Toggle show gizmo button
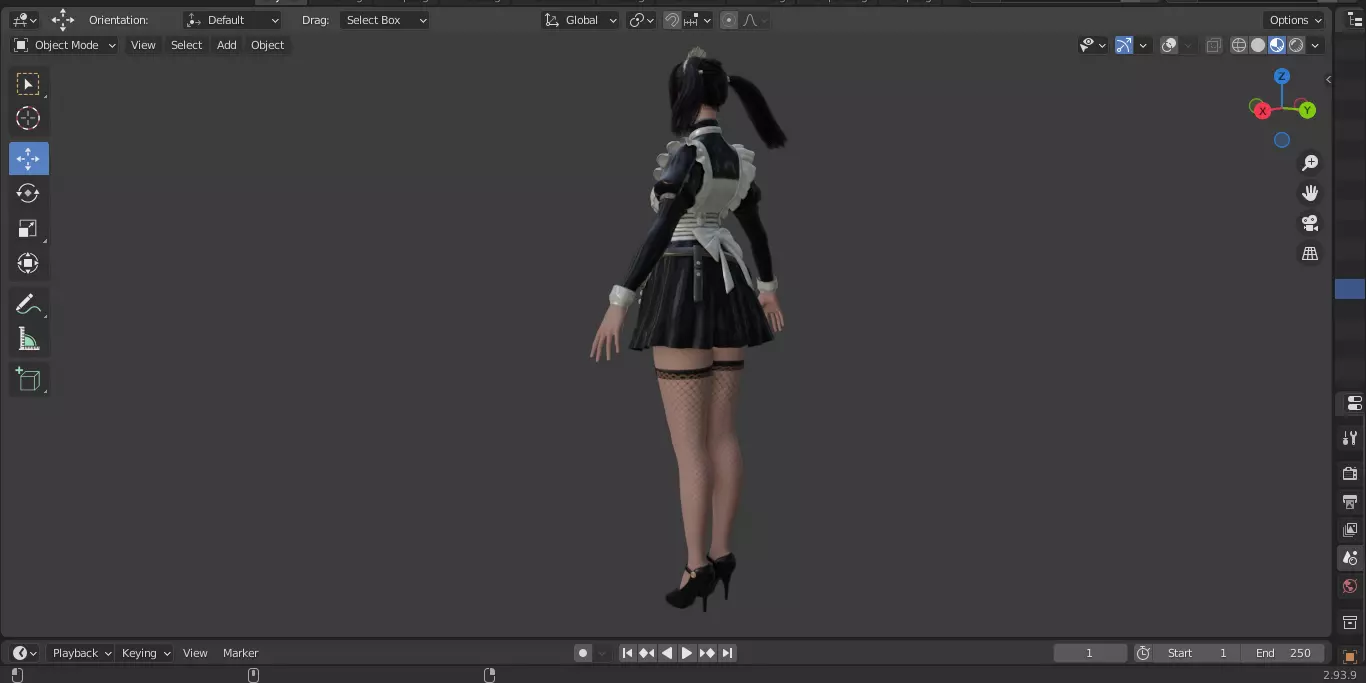The image size is (1366, 683). [1124, 45]
